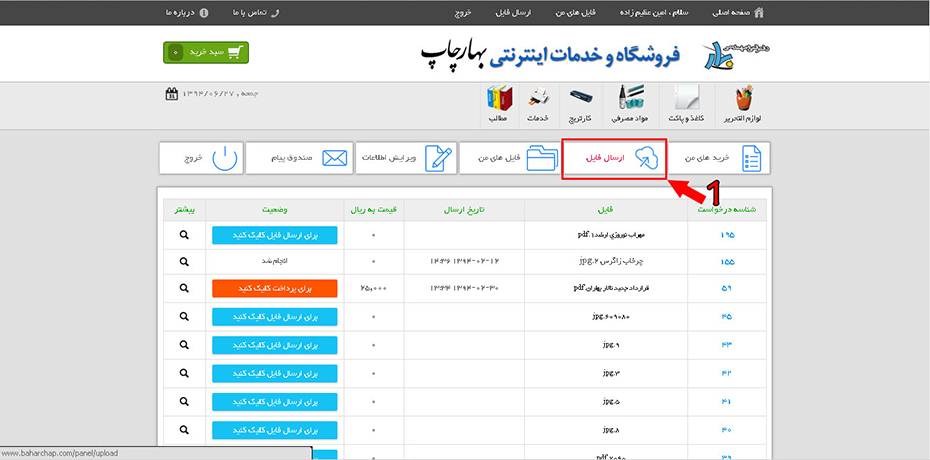Go to My Files tab with folder icon
This screenshot has width=930, height=460.
[509, 159]
